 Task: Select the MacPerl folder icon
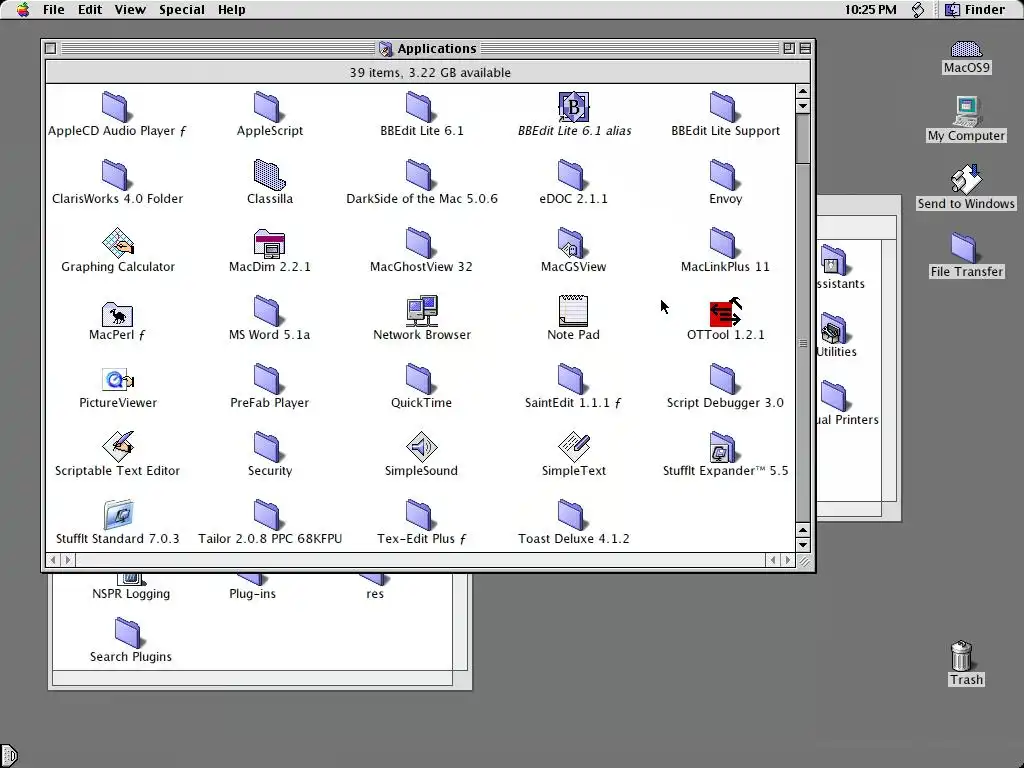[118, 314]
